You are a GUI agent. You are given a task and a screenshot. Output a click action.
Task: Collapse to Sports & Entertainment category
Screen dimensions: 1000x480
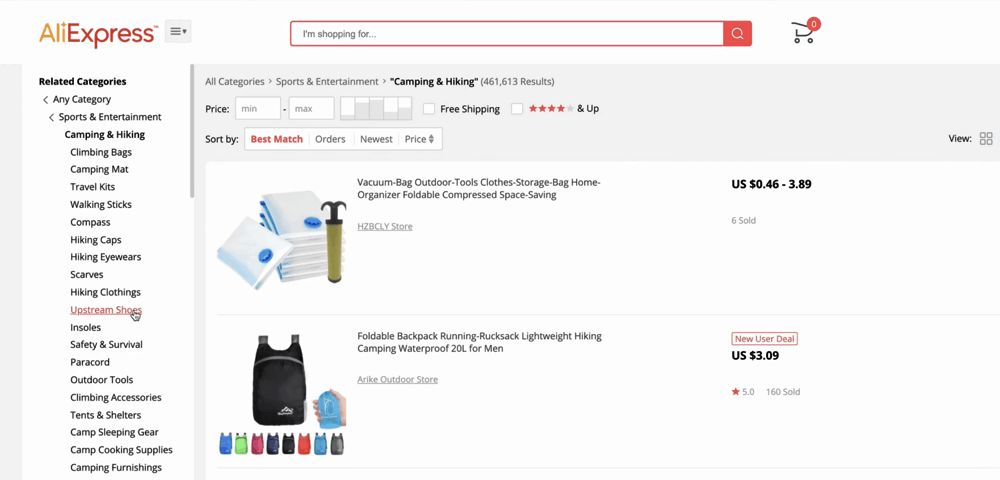(109, 117)
